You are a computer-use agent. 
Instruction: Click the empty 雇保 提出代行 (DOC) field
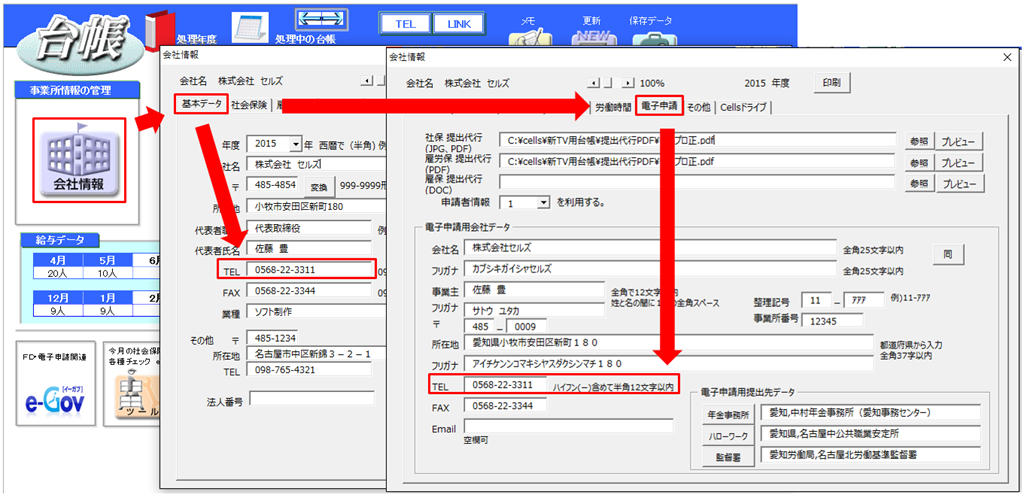(697, 182)
